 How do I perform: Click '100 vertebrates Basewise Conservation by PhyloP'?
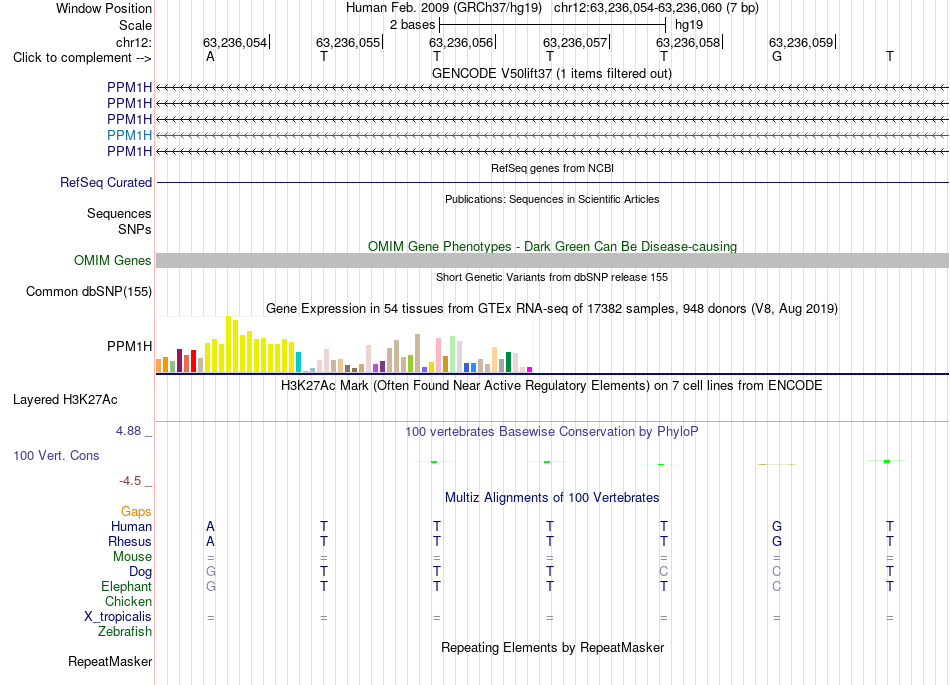click(552, 432)
